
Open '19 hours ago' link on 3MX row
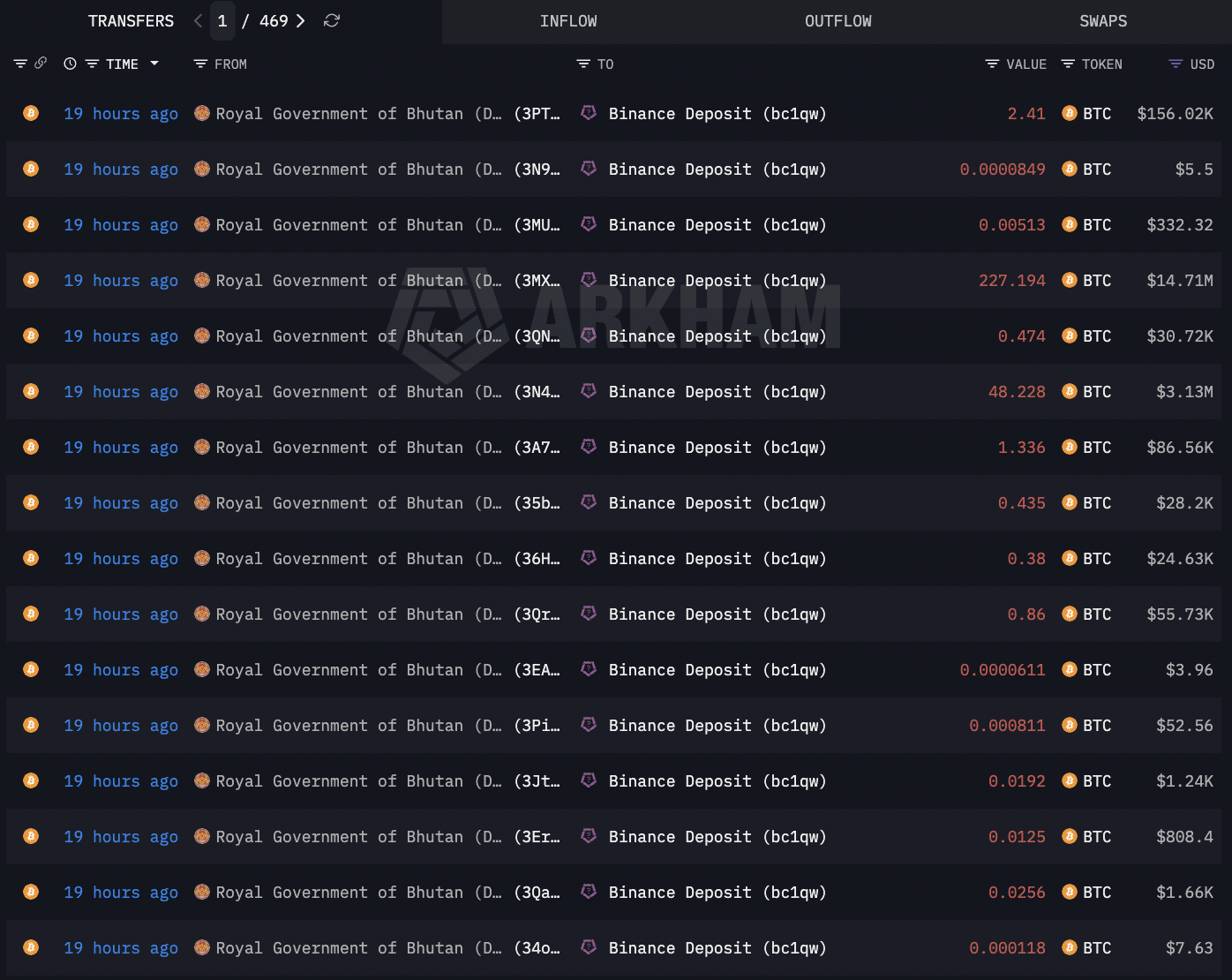pyautogui.click(x=121, y=281)
